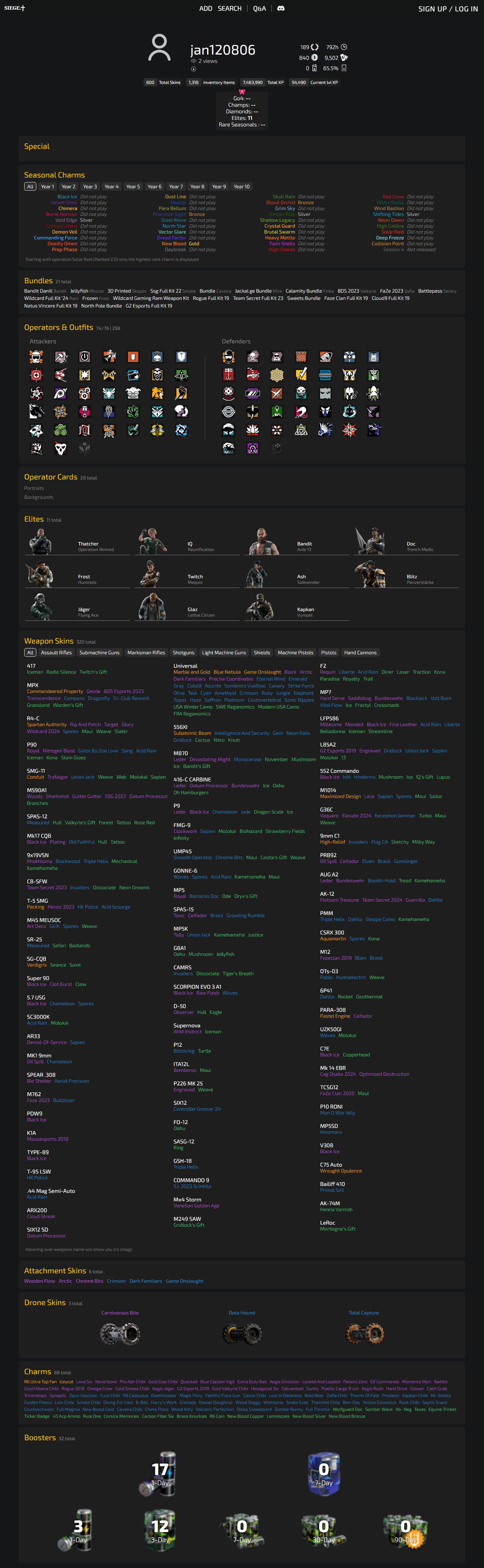Screen dimensions: 484x1568
Task: Select the All tab in Seasonal Charms
Action: (30, 187)
